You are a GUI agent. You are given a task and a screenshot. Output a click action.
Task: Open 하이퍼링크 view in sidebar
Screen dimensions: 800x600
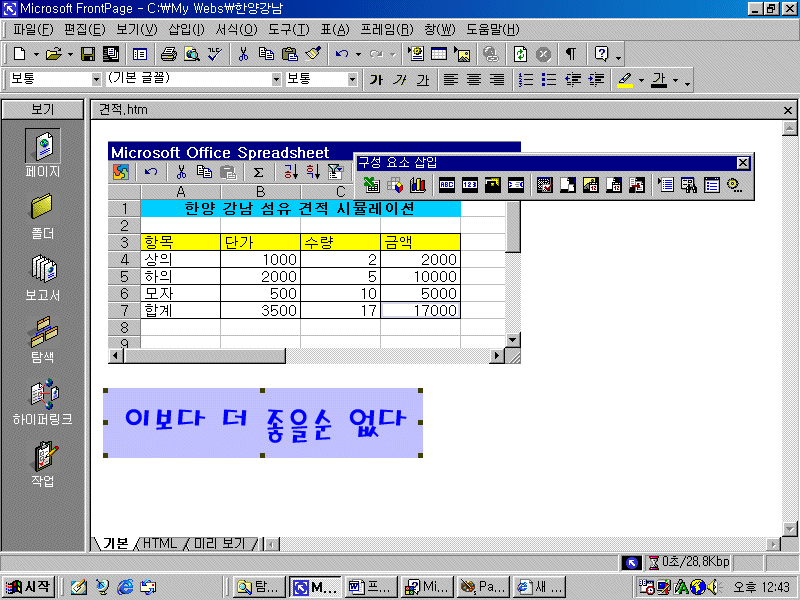pyautogui.click(x=43, y=403)
